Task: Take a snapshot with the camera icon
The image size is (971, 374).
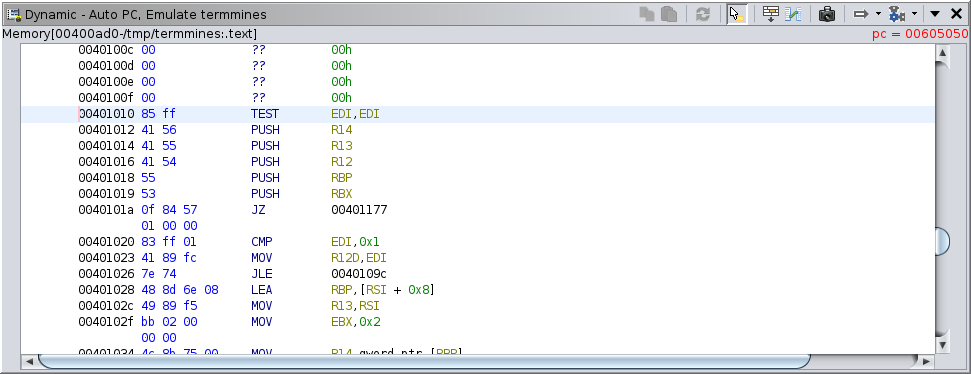Action: 827,14
